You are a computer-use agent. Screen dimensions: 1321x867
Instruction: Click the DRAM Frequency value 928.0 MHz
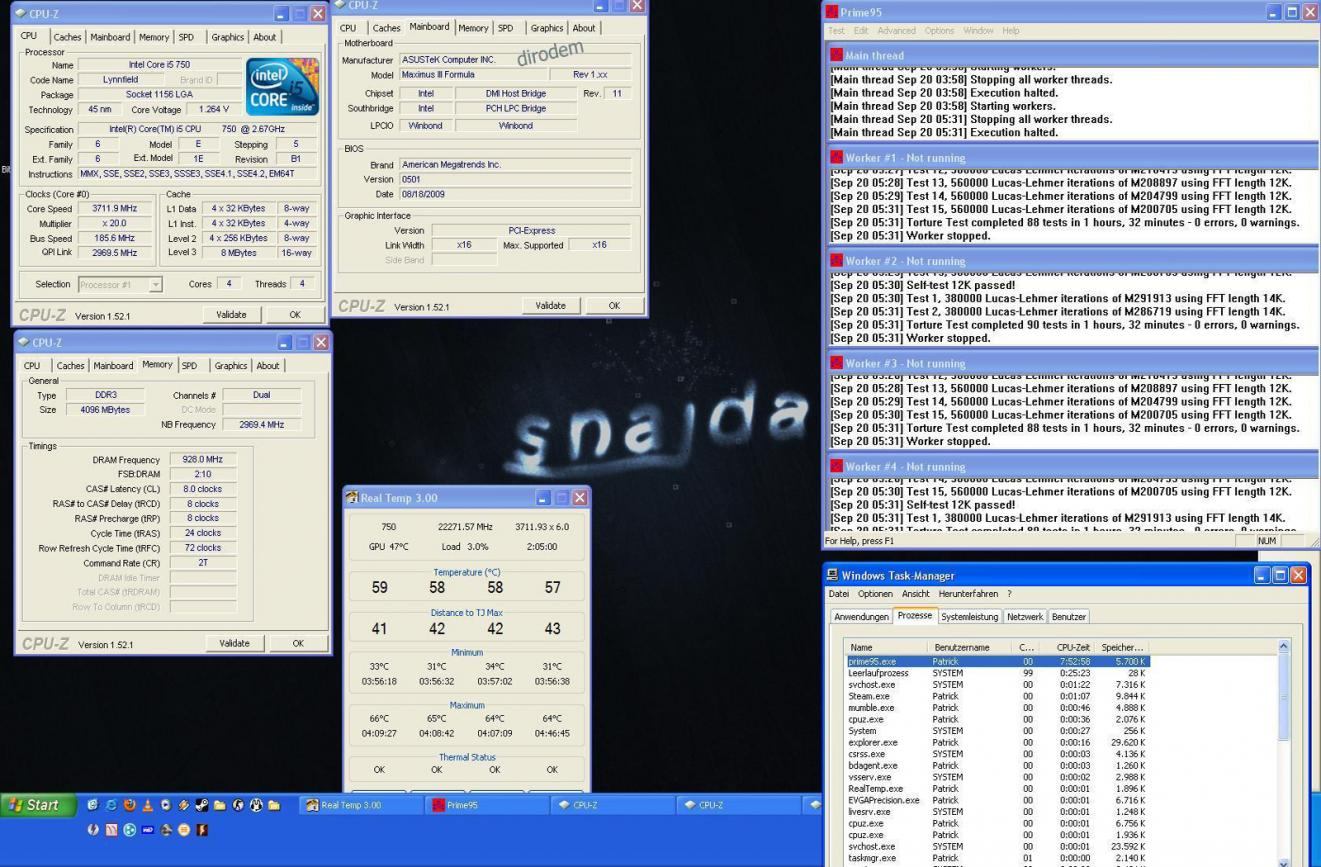click(x=203, y=460)
